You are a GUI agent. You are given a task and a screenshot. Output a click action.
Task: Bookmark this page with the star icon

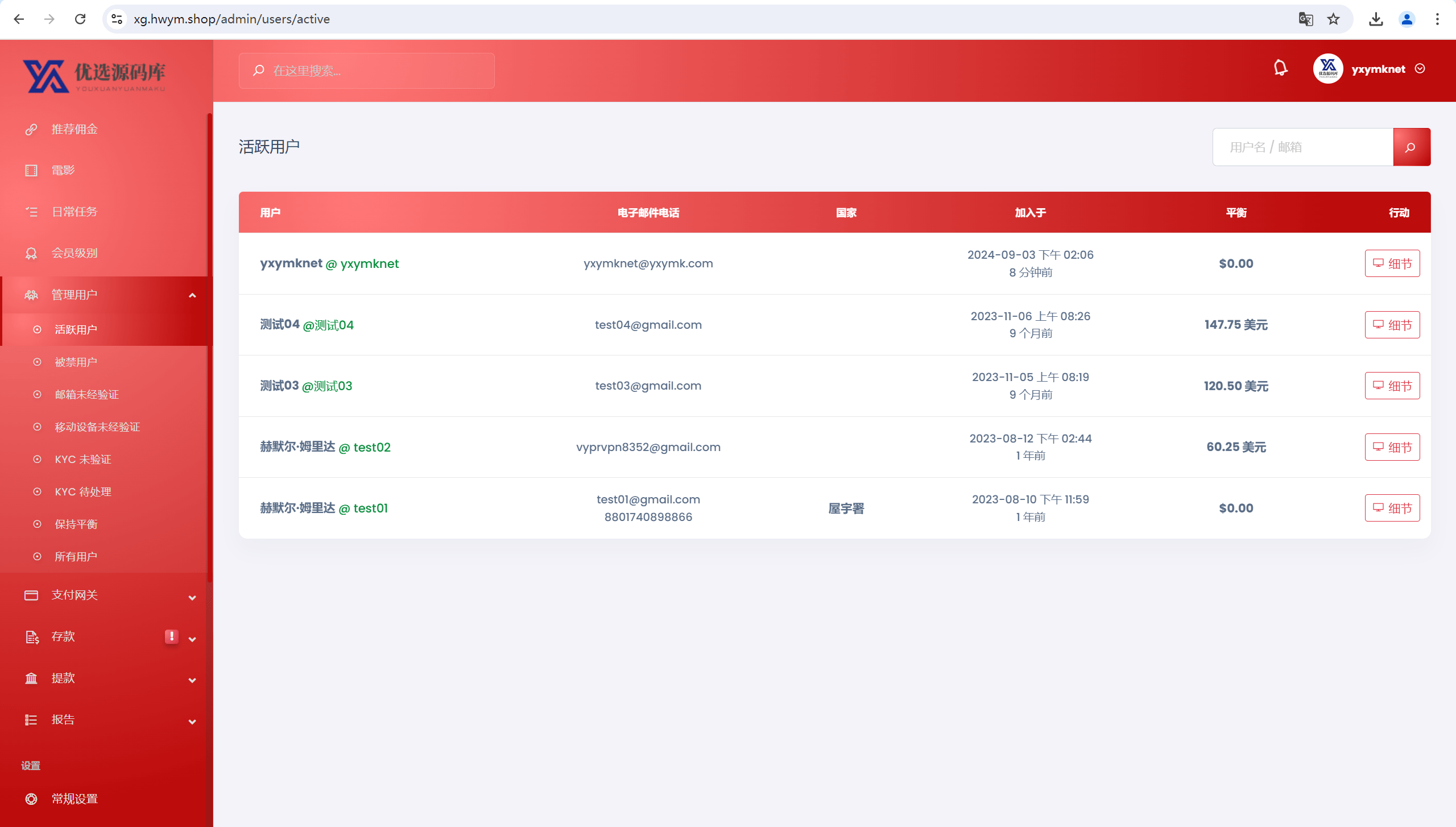1334,19
